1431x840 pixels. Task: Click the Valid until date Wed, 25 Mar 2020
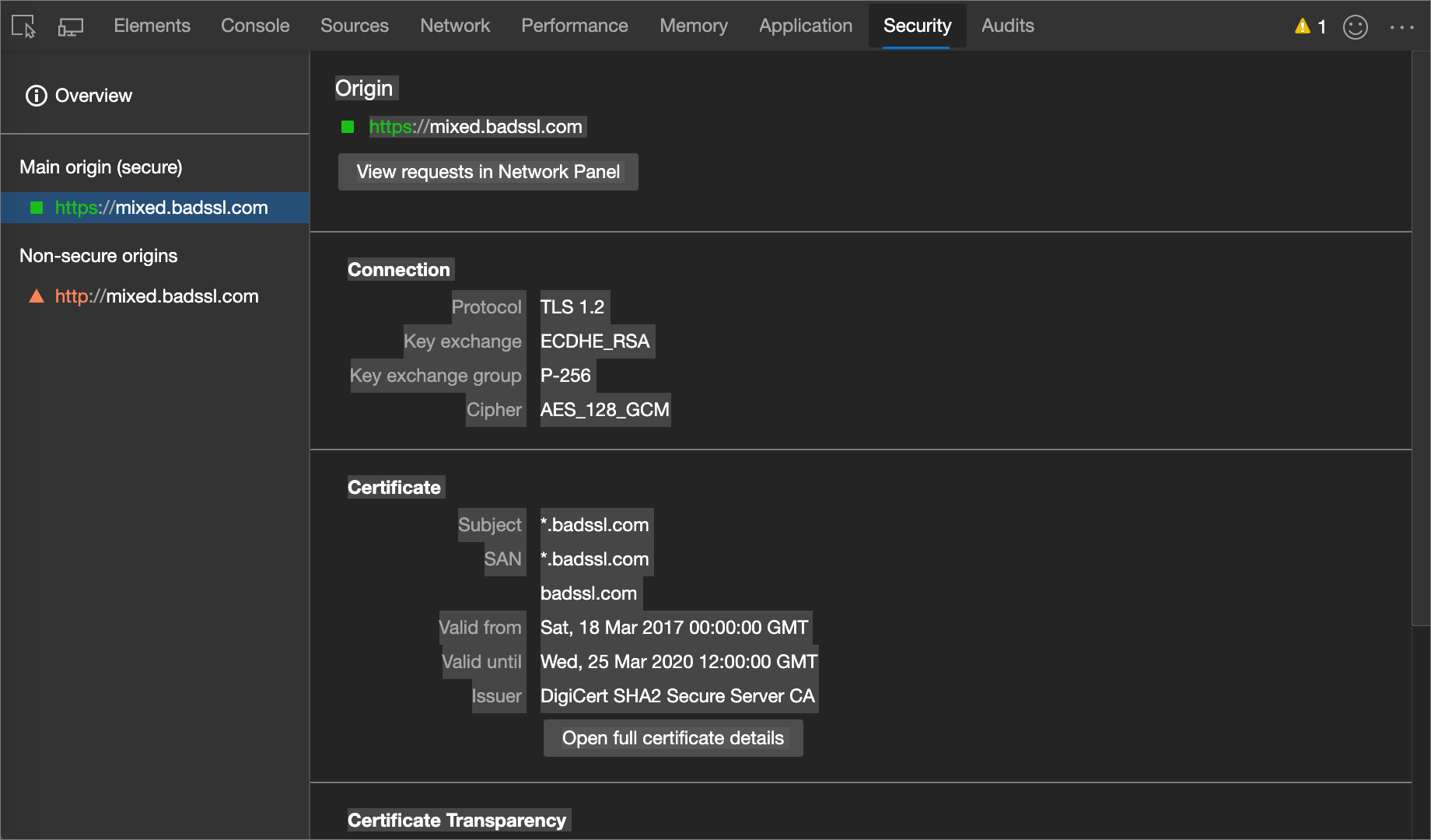679,662
